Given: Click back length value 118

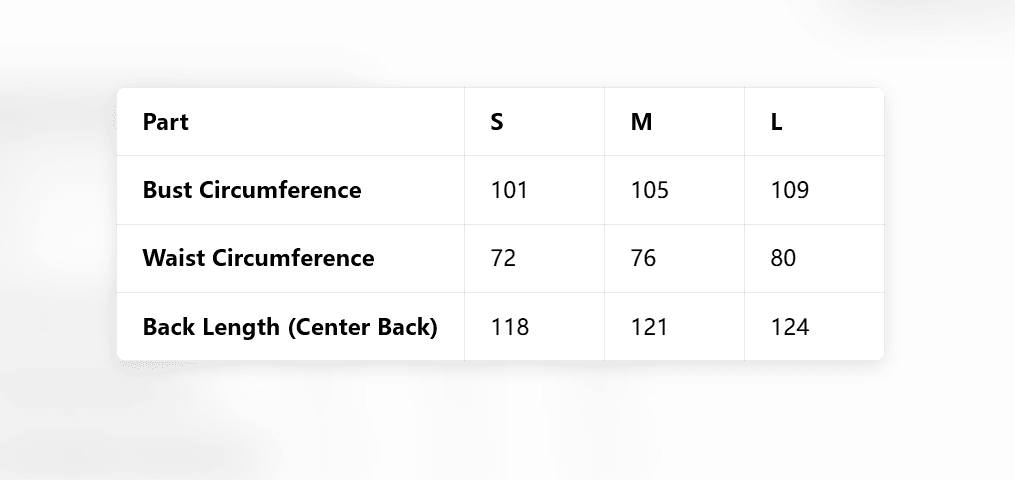Looking at the screenshot, I should [x=509, y=327].
